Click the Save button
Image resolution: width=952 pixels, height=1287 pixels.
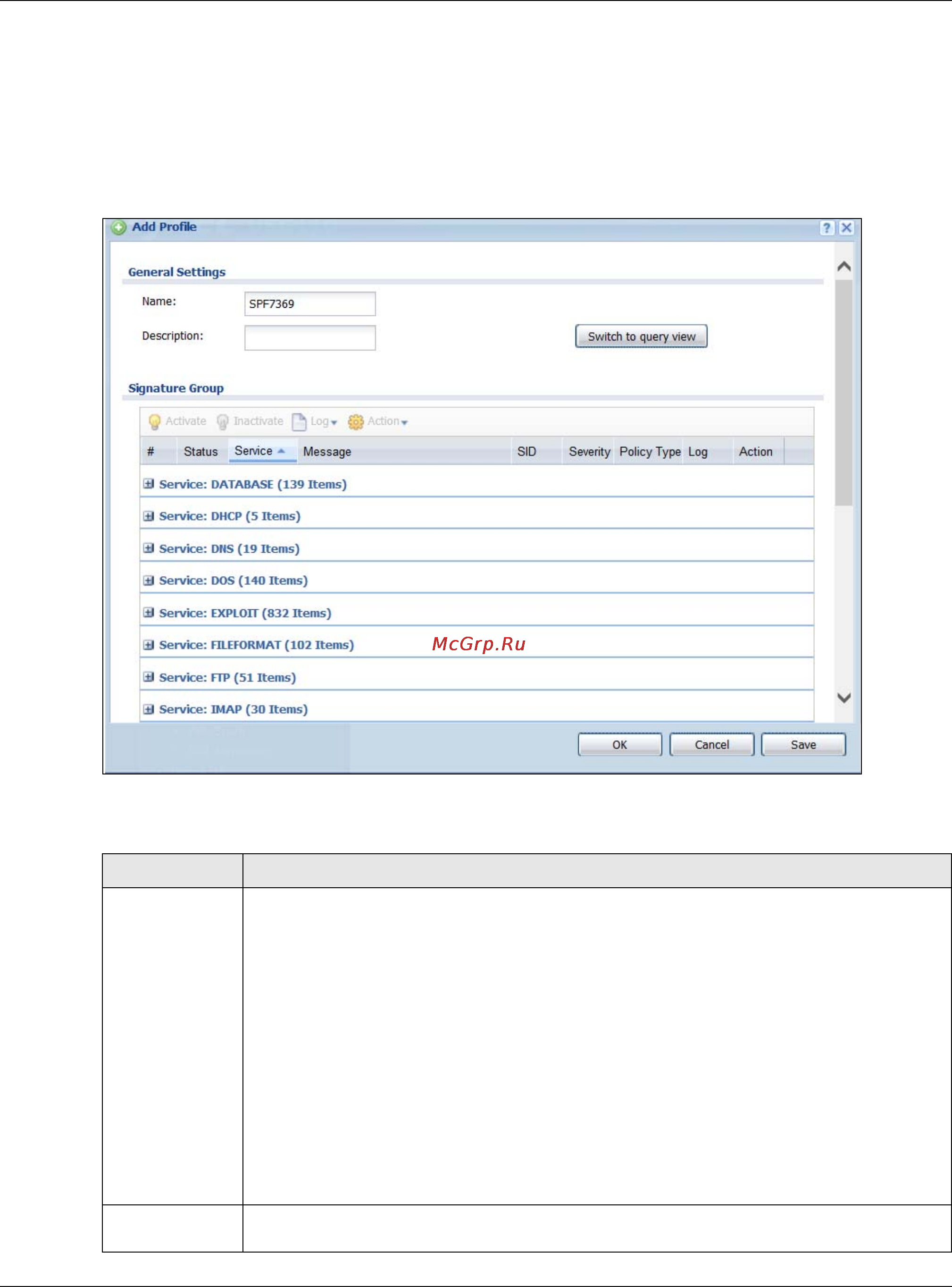(x=803, y=745)
